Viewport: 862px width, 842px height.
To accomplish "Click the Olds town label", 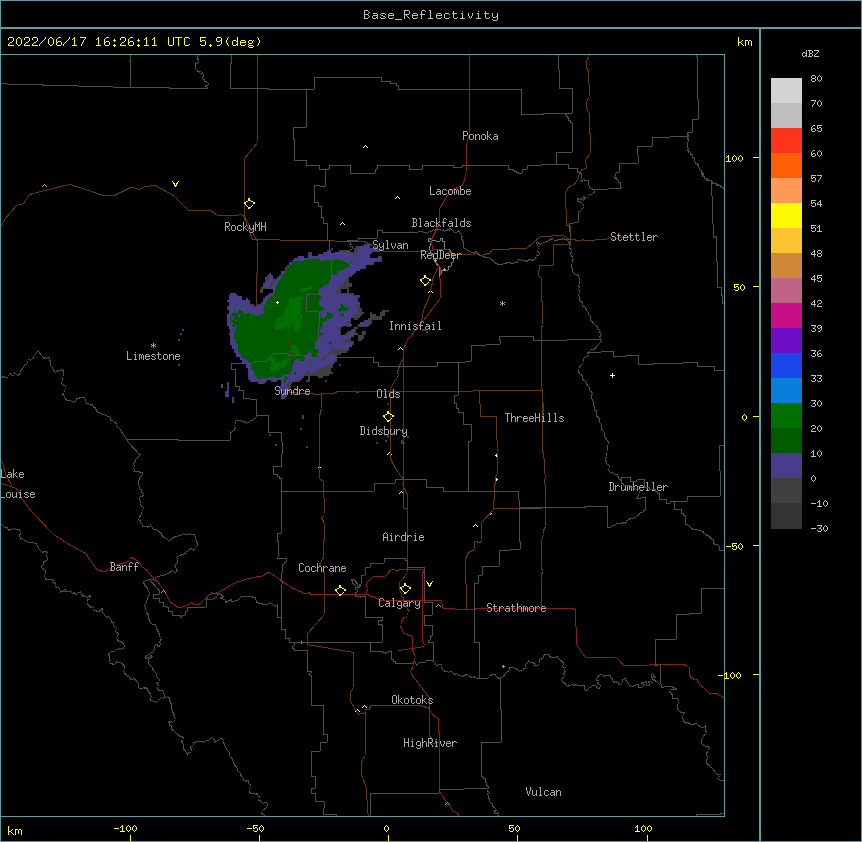I will (x=388, y=394).
